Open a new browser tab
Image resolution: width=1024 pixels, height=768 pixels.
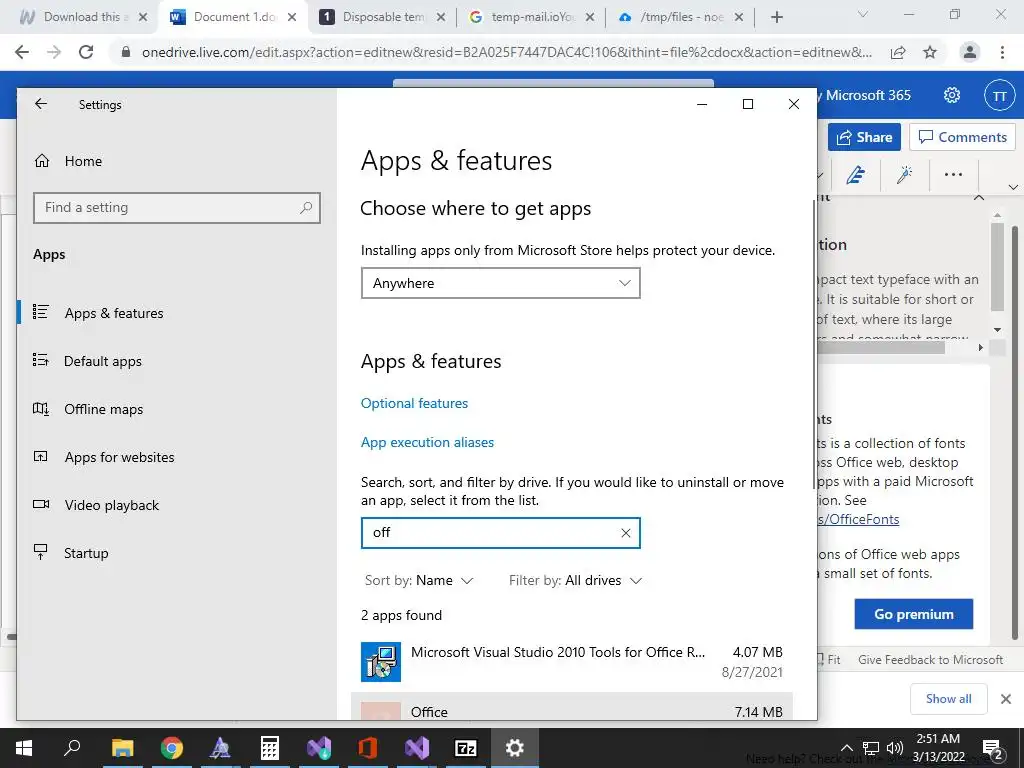pyautogui.click(x=776, y=17)
